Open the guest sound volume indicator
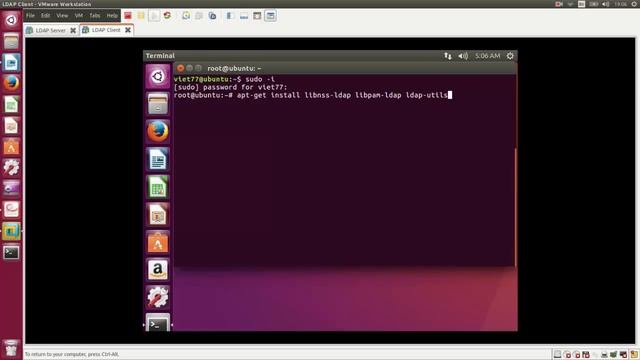 [463, 56]
